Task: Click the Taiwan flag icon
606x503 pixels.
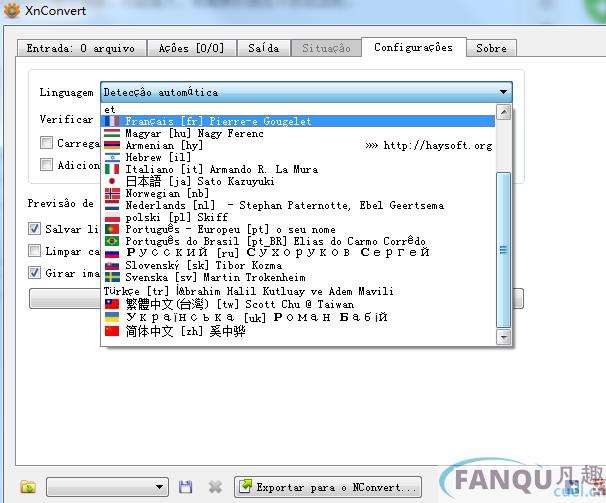Action: pos(112,304)
